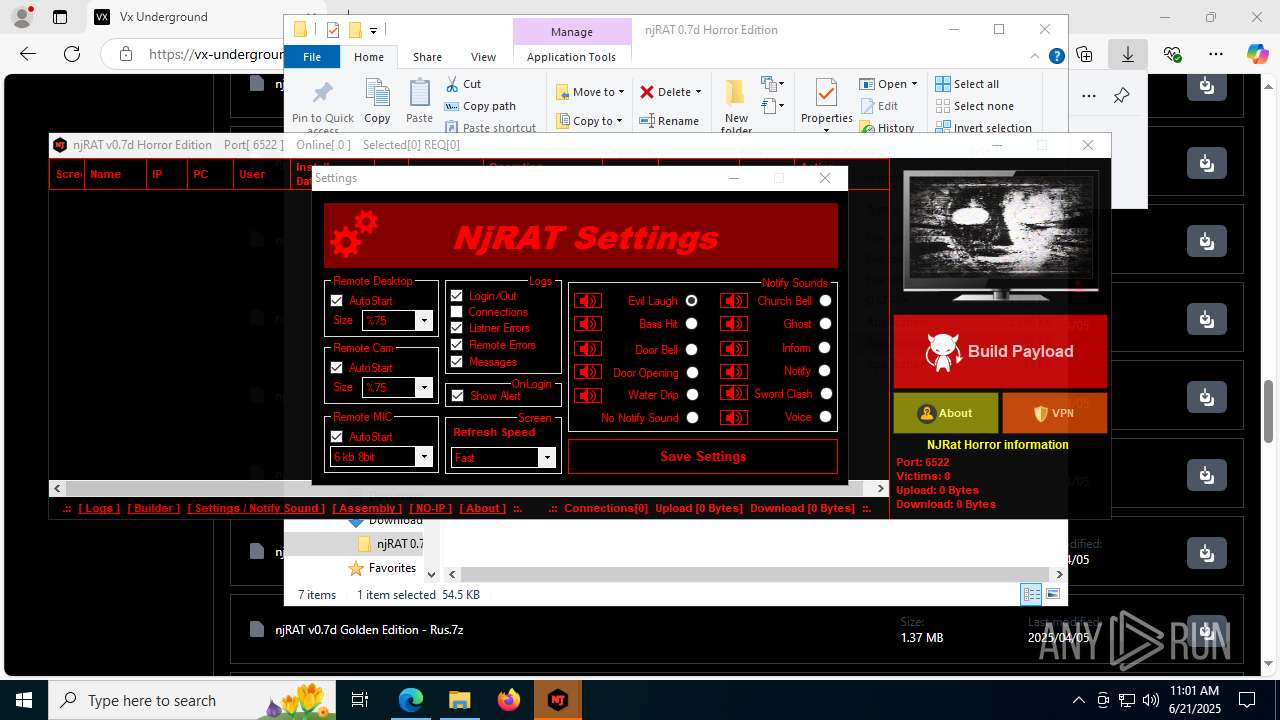1280x720 pixels.
Task: Select the No Notify Sound option
Action: (x=691, y=417)
